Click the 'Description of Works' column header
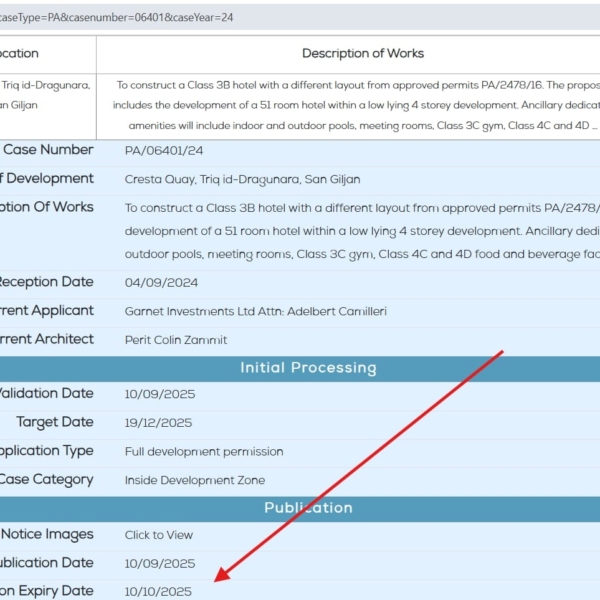 [x=362, y=54]
